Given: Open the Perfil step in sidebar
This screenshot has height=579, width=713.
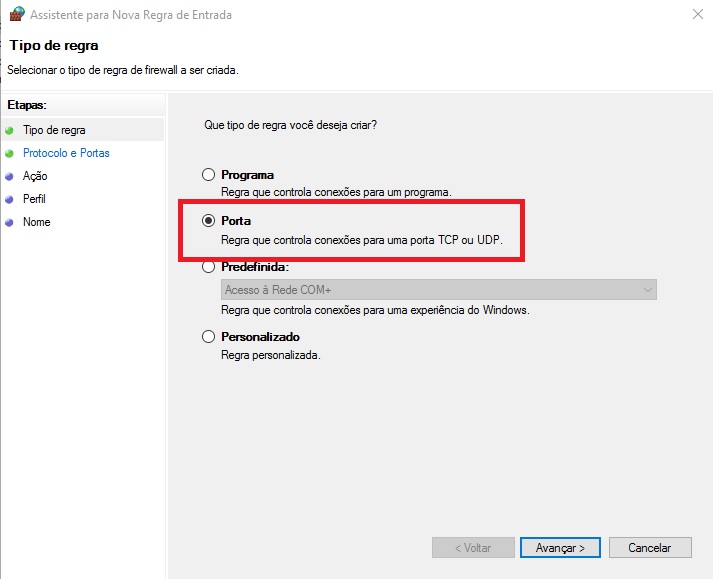Looking at the screenshot, I should (34, 199).
